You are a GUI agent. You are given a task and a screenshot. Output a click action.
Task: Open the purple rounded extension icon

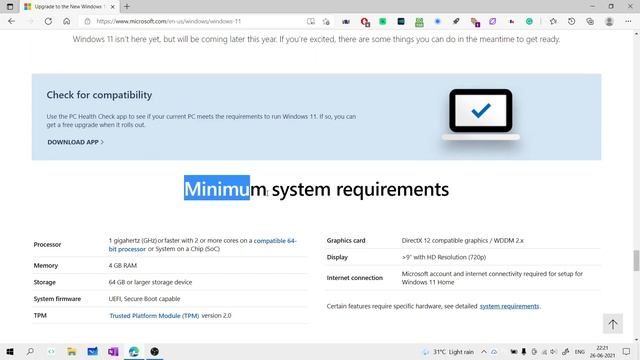[x=493, y=21]
